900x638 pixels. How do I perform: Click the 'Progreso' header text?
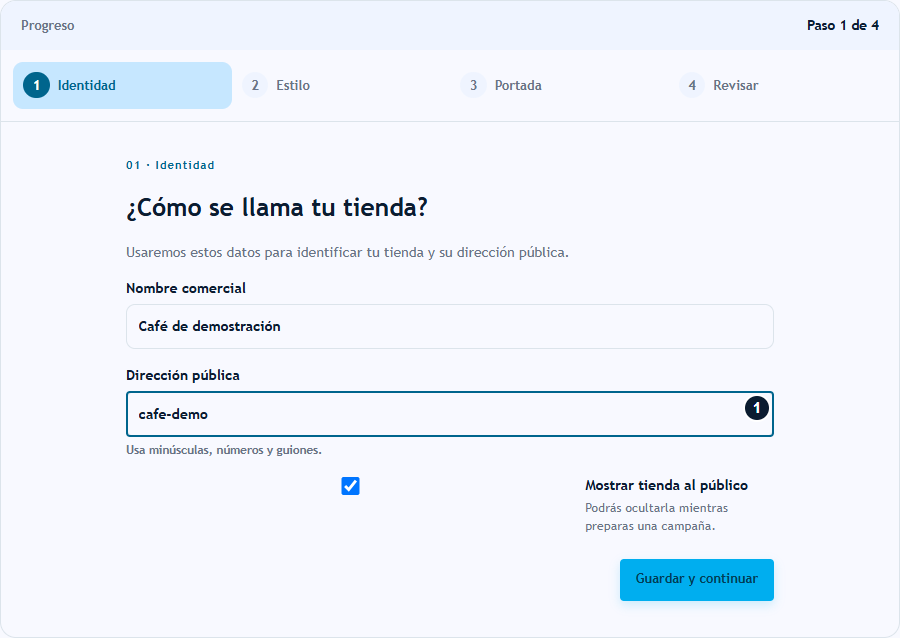pyautogui.click(x=48, y=26)
